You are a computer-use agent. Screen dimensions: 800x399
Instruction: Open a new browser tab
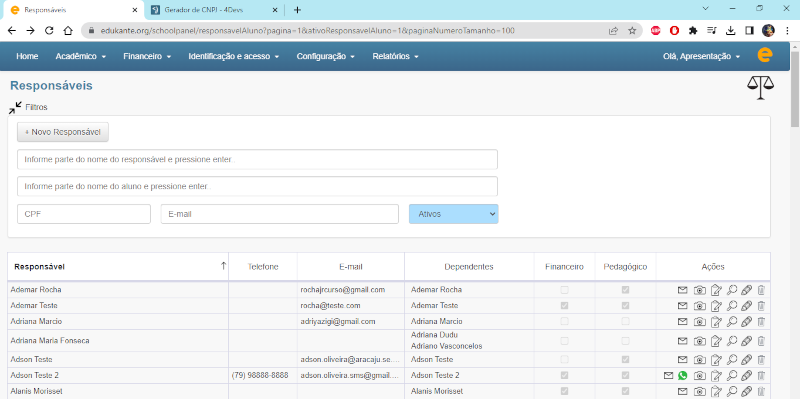pos(297,10)
